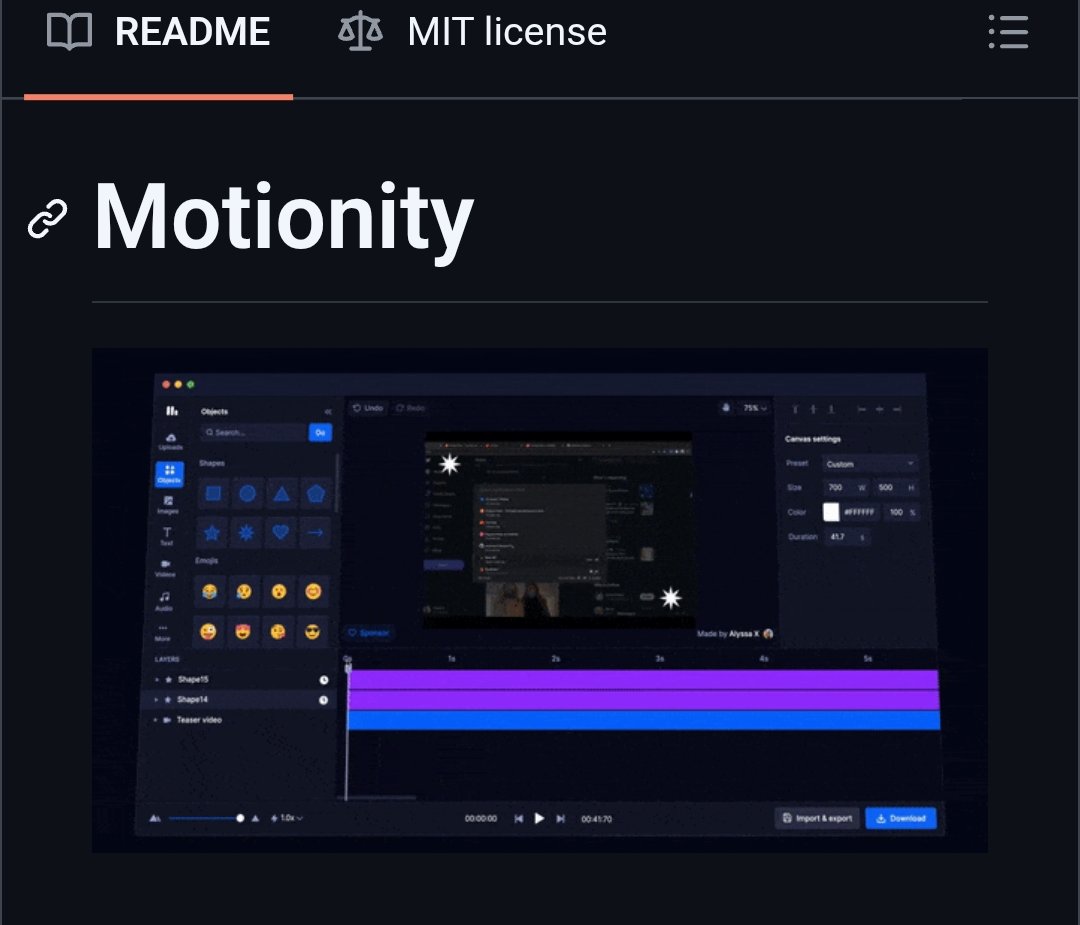Click the canvas width field showing 700
Viewport: 1080px width, 925px height.
tap(846, 488)
